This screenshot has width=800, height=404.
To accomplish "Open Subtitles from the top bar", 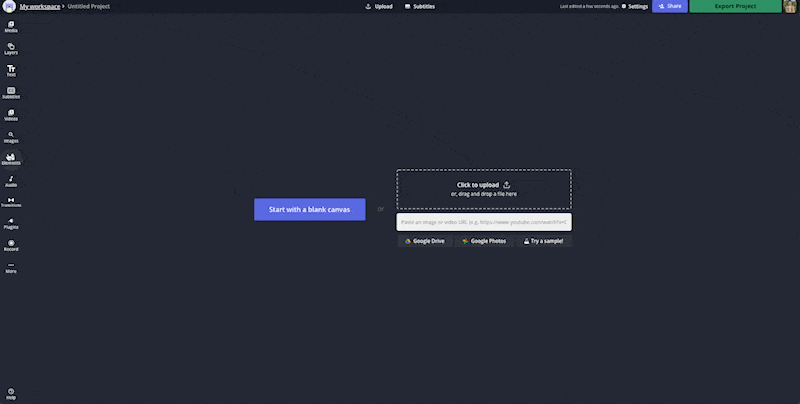I will [420, 6].
